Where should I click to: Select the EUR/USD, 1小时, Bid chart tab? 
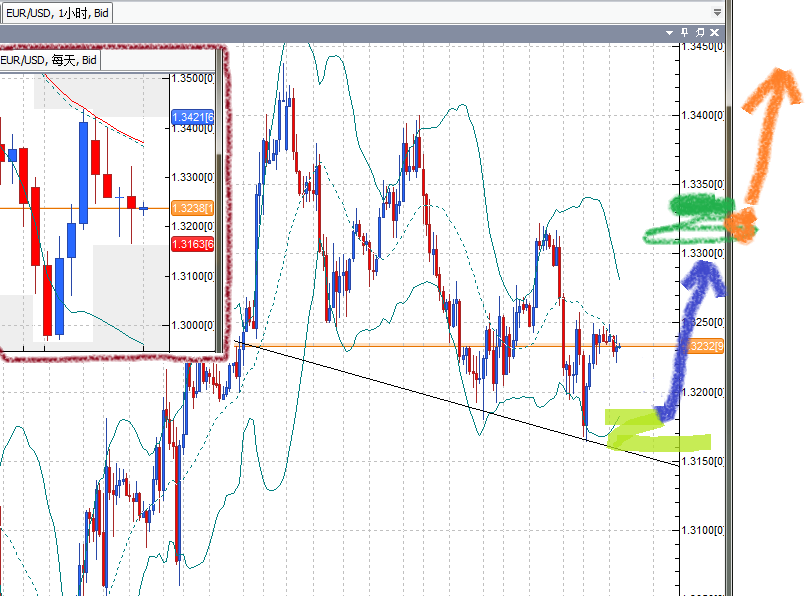coord(57,13)
